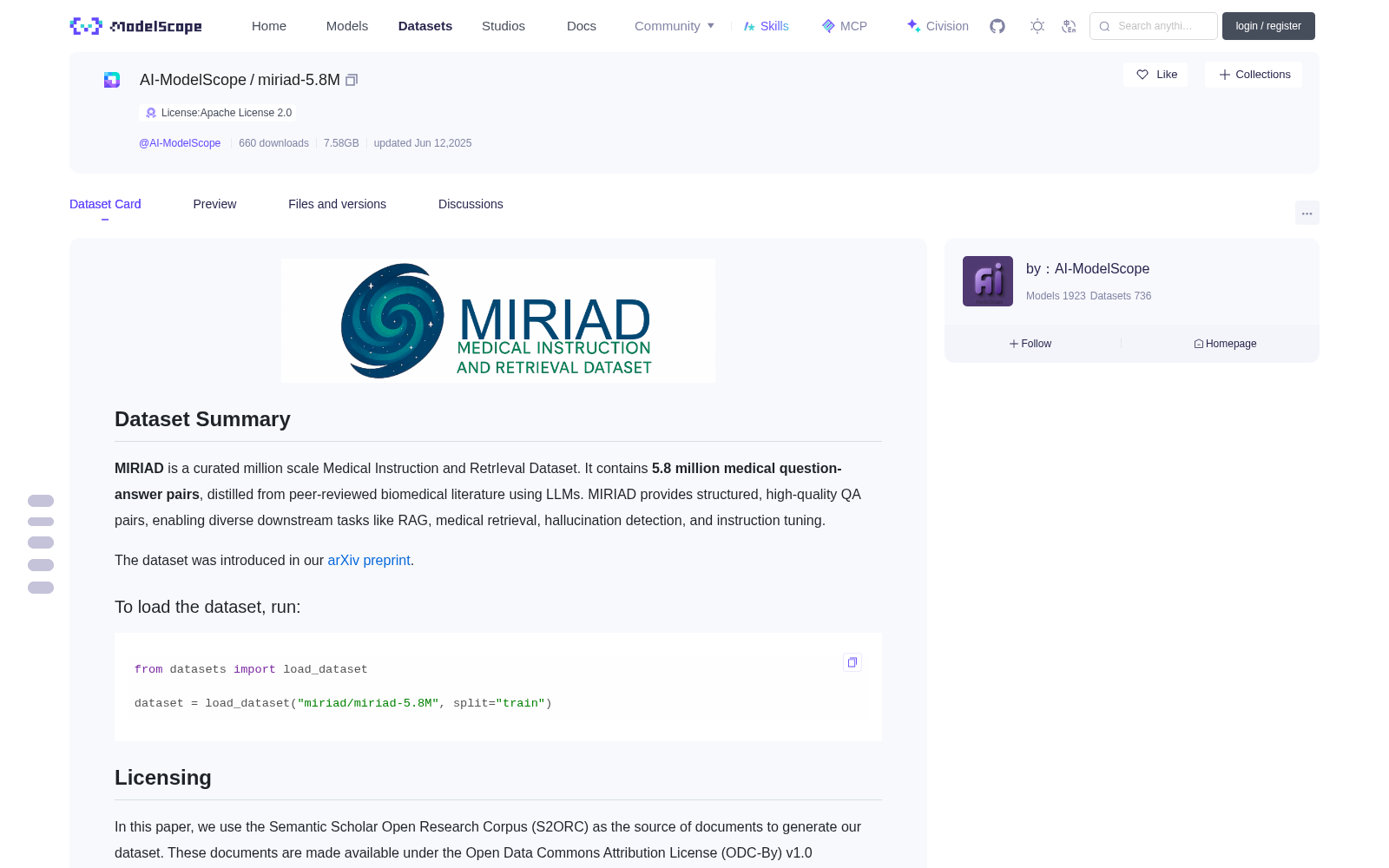
Task: Click the AI-ModelScope breadcrumb in title
Action: click(193, 80)
